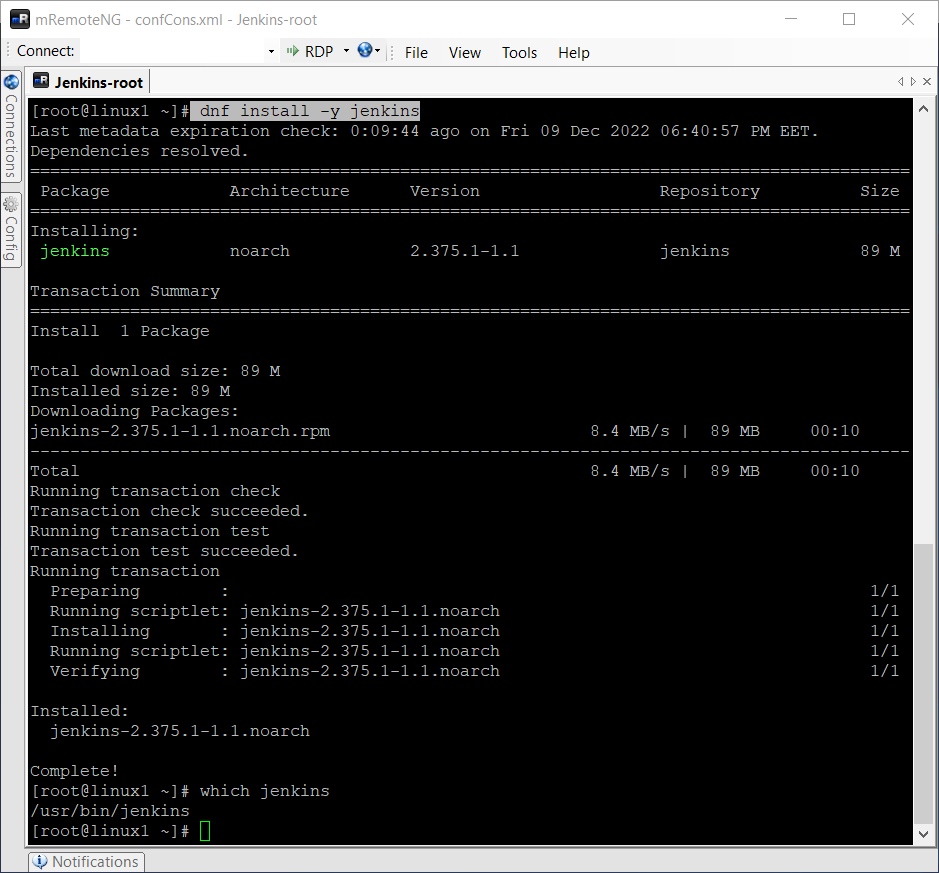The height and width of the screenshot is (873, 939).
Task: Click the toolbar drag grip beside Connect
Action: pos(7,51)
